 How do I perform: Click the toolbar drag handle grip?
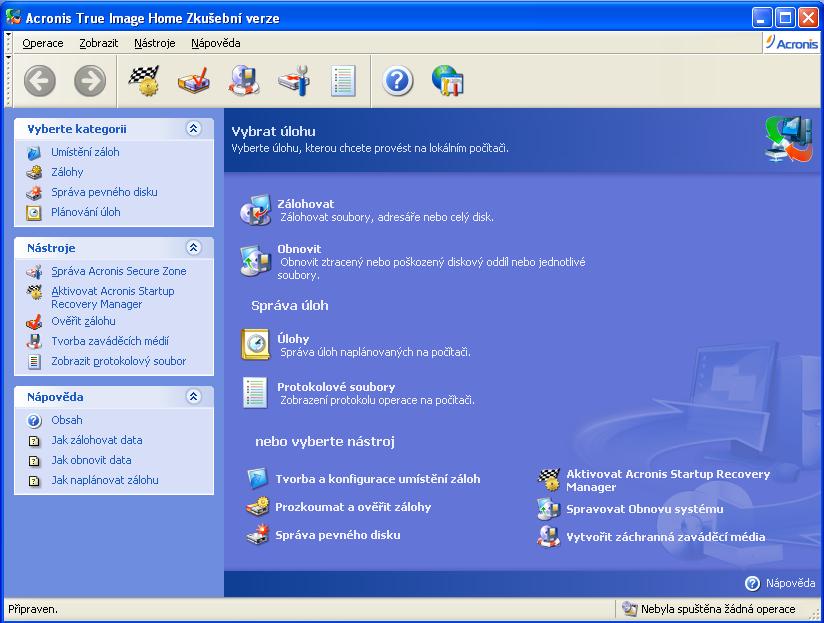tap(8, 81)
